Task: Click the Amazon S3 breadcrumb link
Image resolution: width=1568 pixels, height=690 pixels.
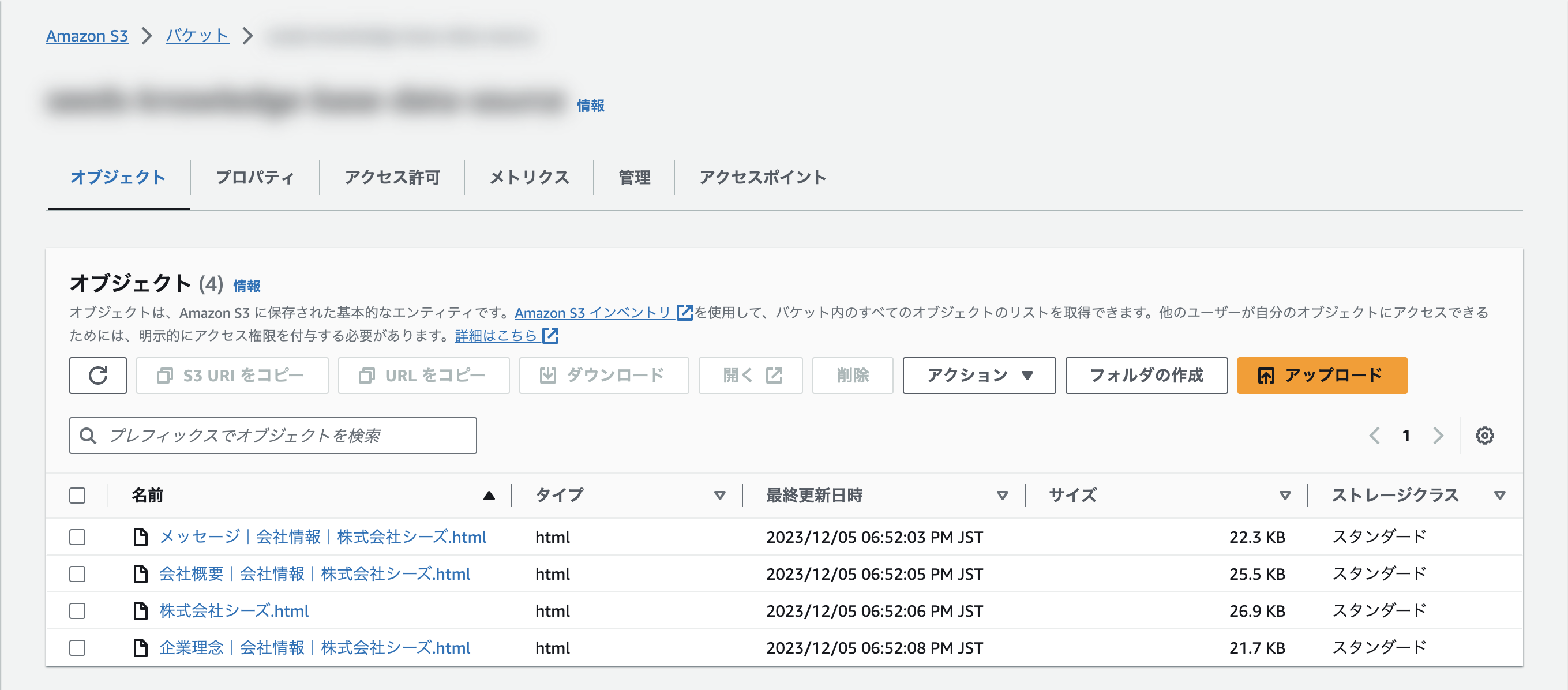Action: [x=87, y=36]
